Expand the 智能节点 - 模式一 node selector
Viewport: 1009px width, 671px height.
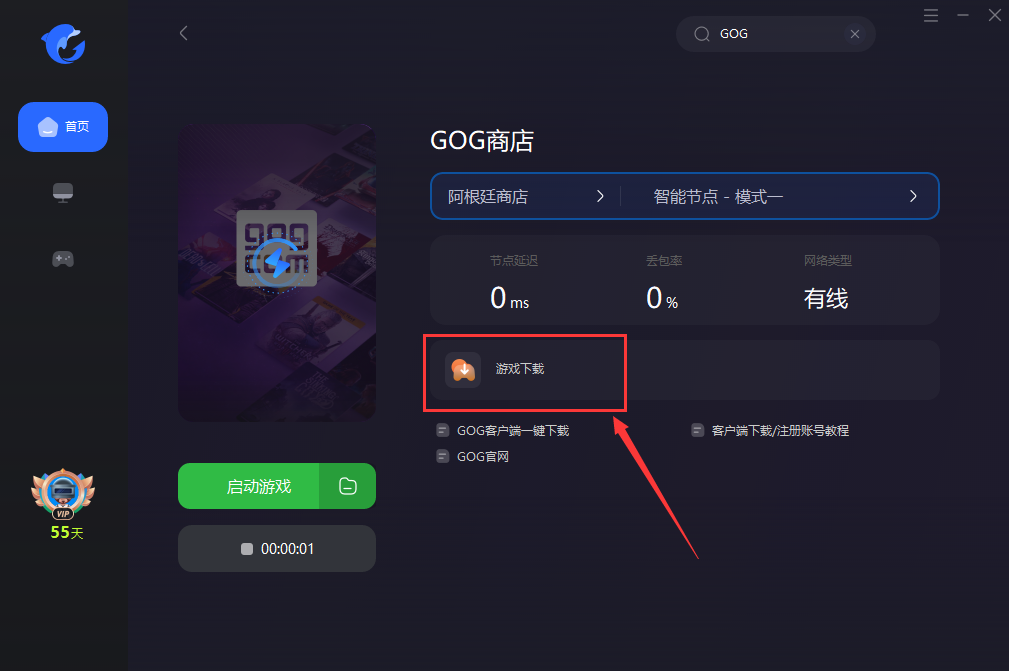point(780,196)
